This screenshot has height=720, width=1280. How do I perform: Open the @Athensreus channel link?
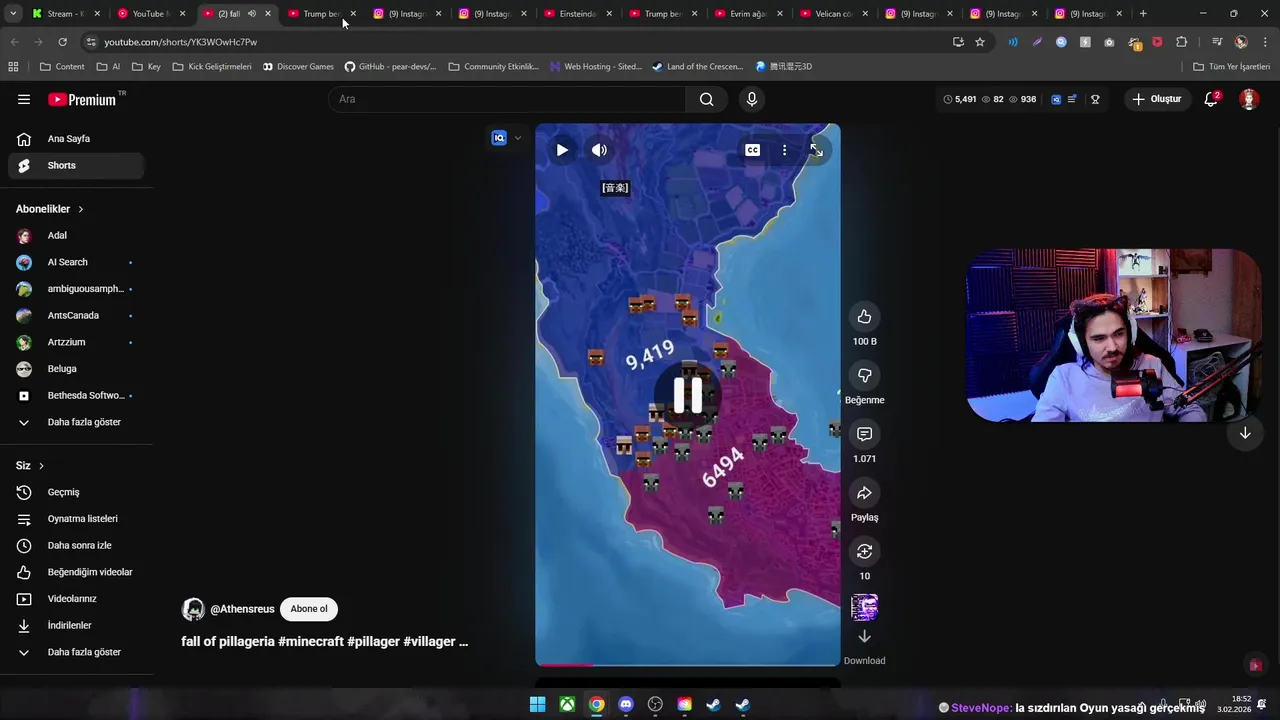(242, 609)
